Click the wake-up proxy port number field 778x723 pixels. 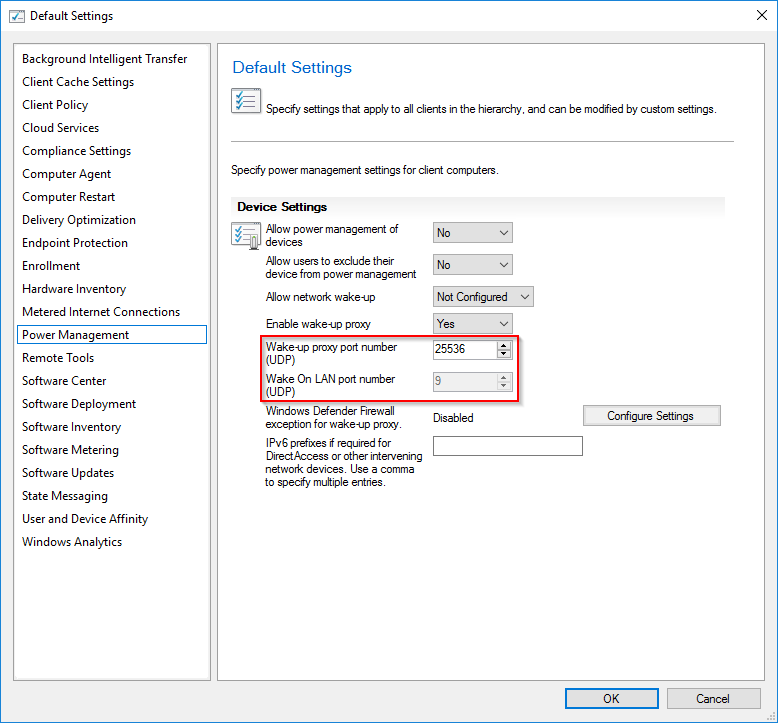[464, 349]
